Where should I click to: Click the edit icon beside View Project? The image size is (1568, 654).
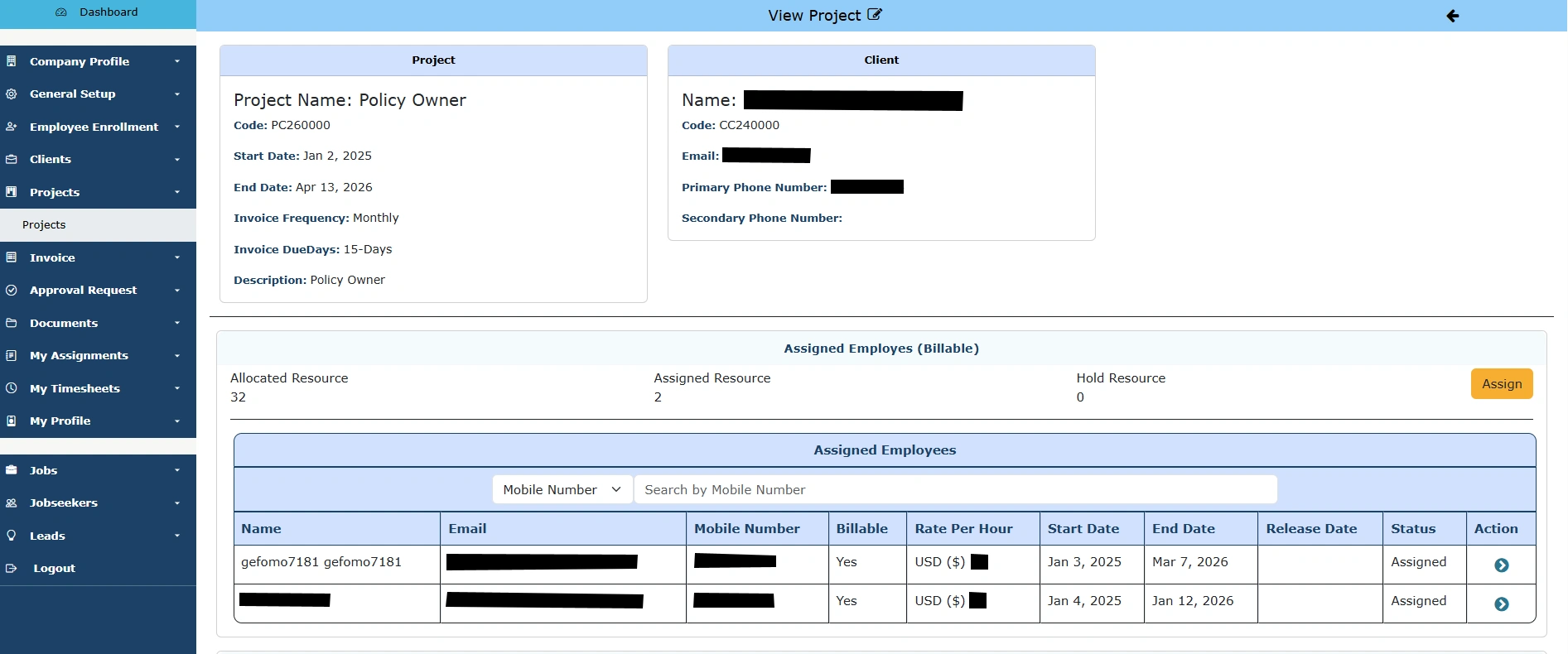[x=875, y=15]
